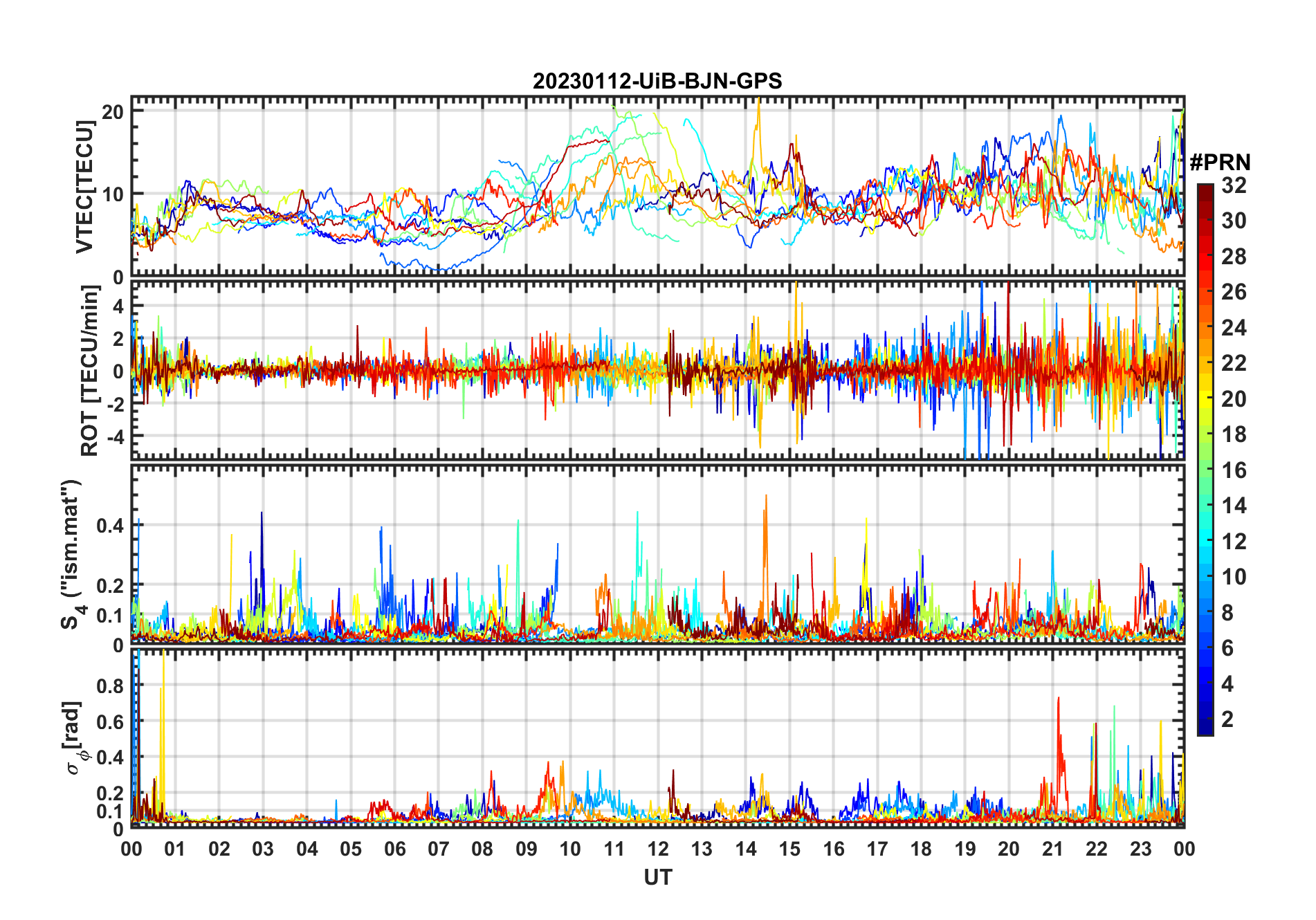Screen dimensions: 1316x920
Task: Click the PRN colorbar gradient strip
Action: [x=1205, y=459]
